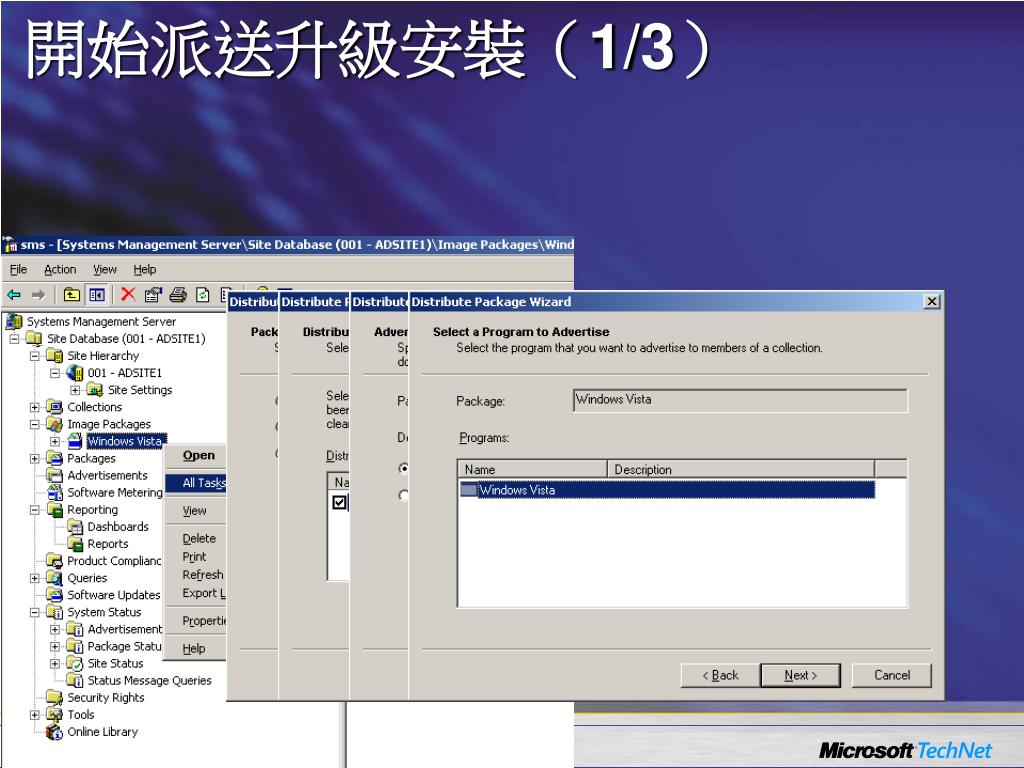Image resolution: width=1024 pixels, height=768 pixels.
Task: Click the Product Compliance node icon
Action: 55,561
